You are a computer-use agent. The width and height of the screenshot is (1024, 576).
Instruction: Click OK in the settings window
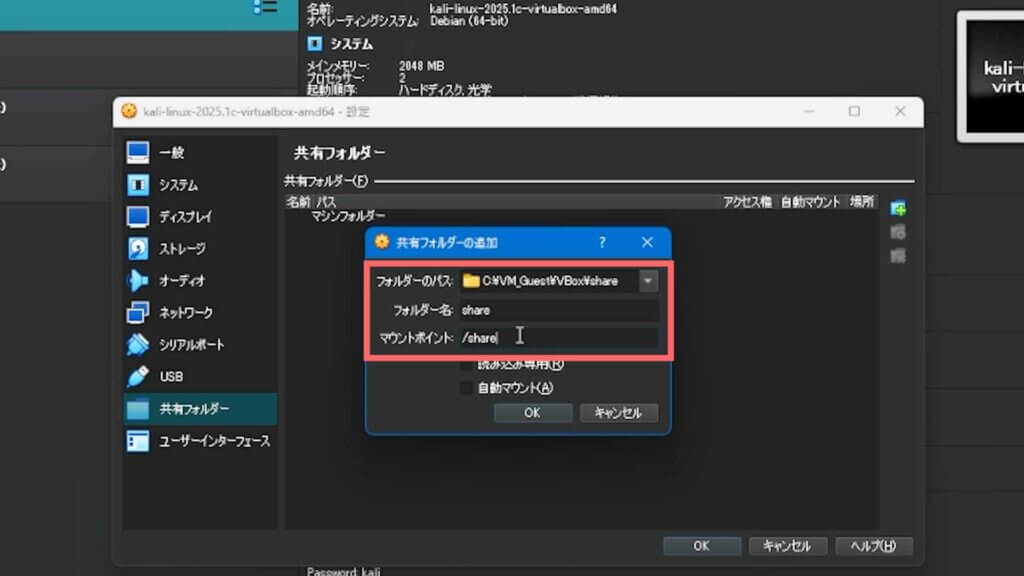[x=702, y=546]
